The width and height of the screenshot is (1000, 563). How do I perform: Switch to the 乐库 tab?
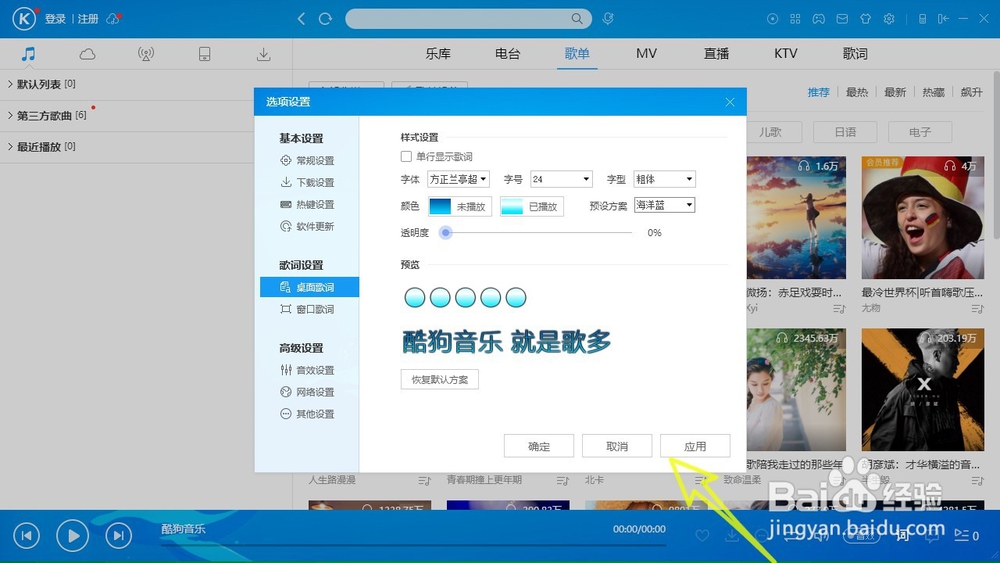(438, 54)
